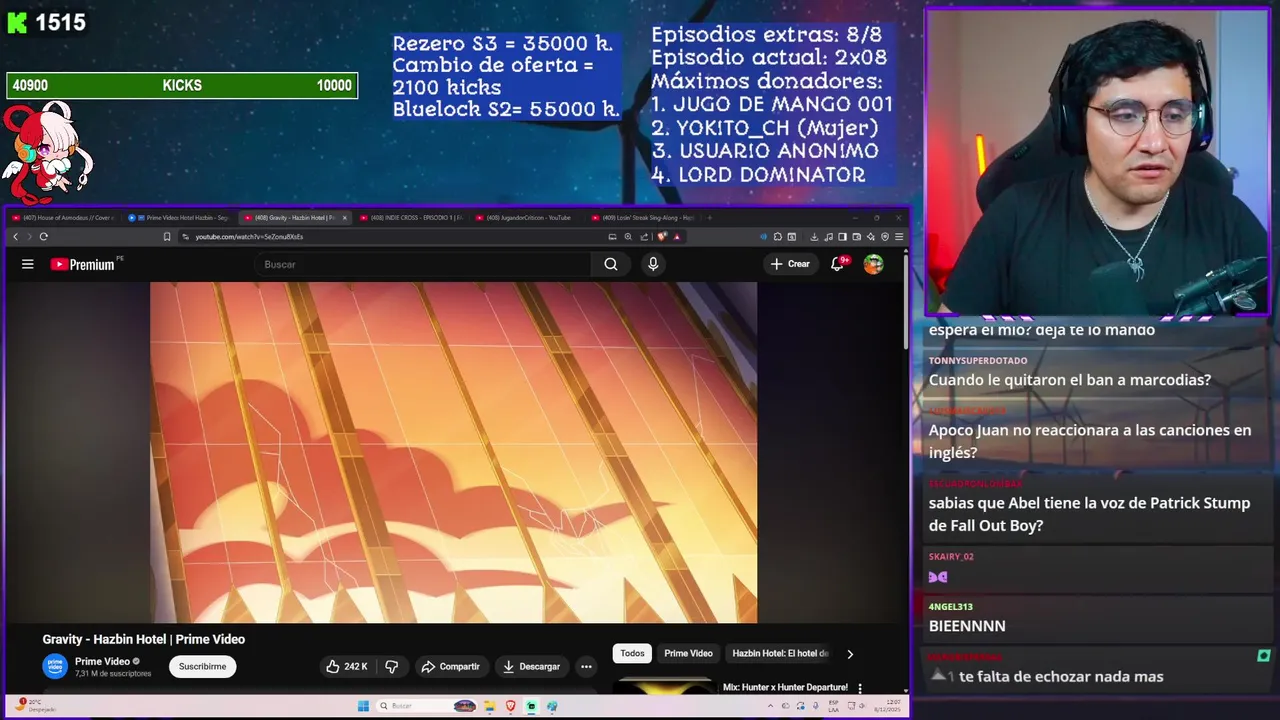Open the Brave Rewards triangle icon
Viewport: 1280px width, 720px height.
coord(677,237)
